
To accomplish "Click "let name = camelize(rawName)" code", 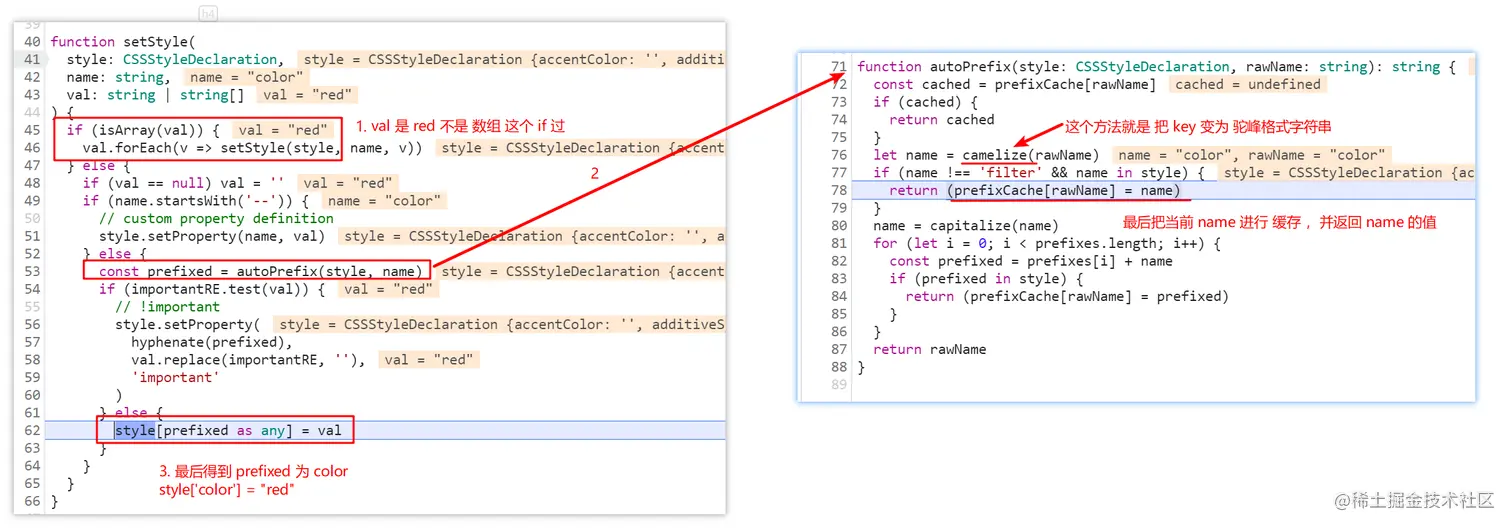I will tap(986, 155).
